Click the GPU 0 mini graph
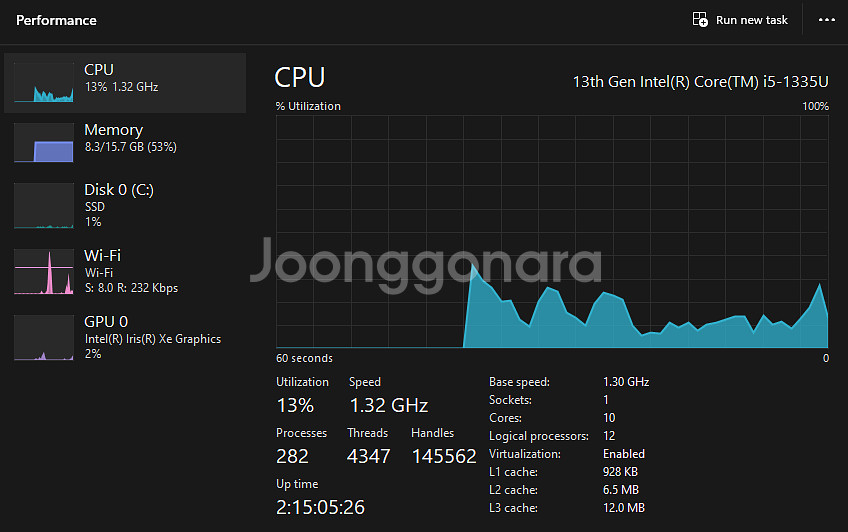848x532 pixels. [x=44, y=337]
